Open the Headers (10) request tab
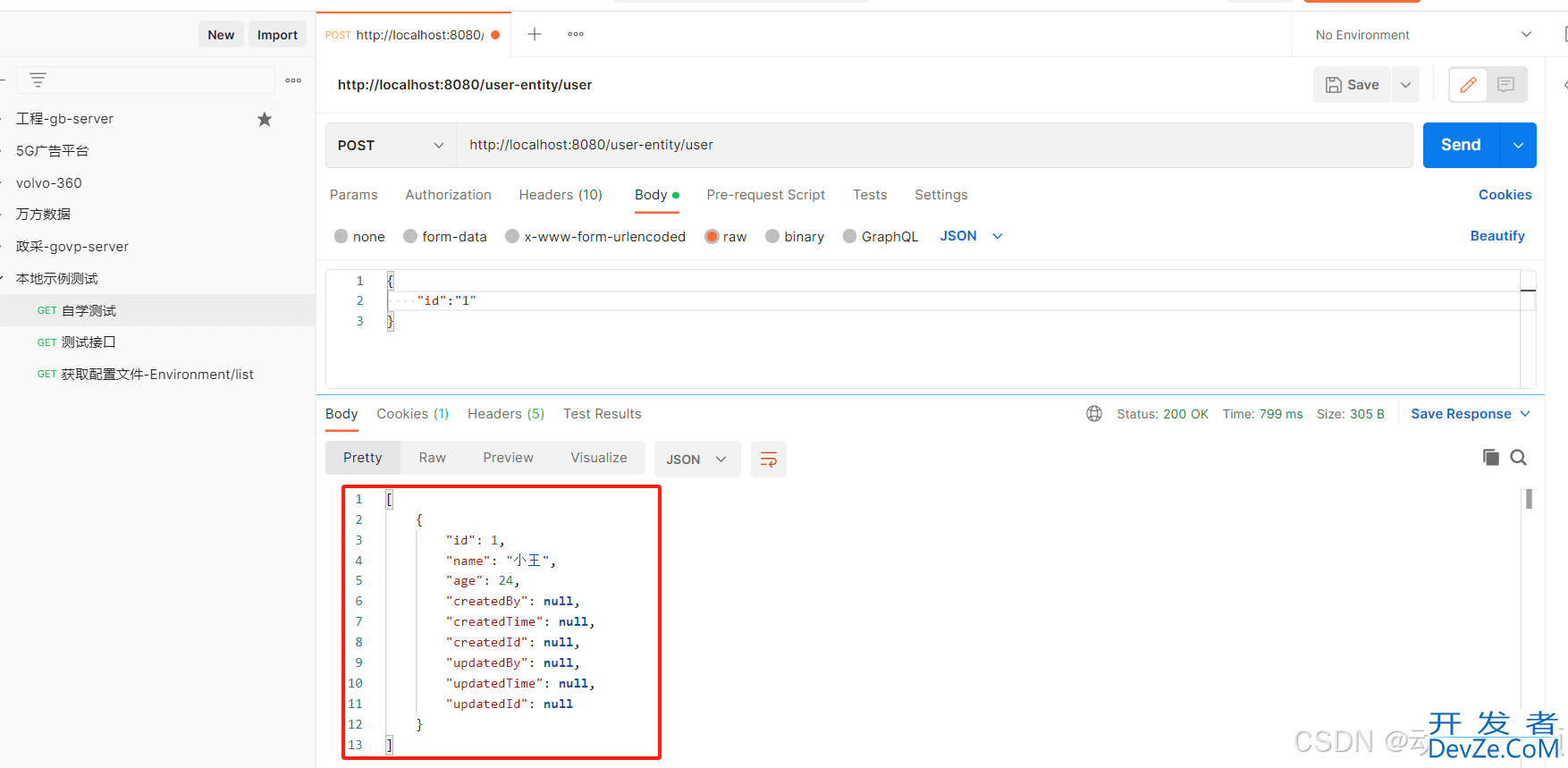This screenshot has height=768, width=1568. click(x=561, y=194)
